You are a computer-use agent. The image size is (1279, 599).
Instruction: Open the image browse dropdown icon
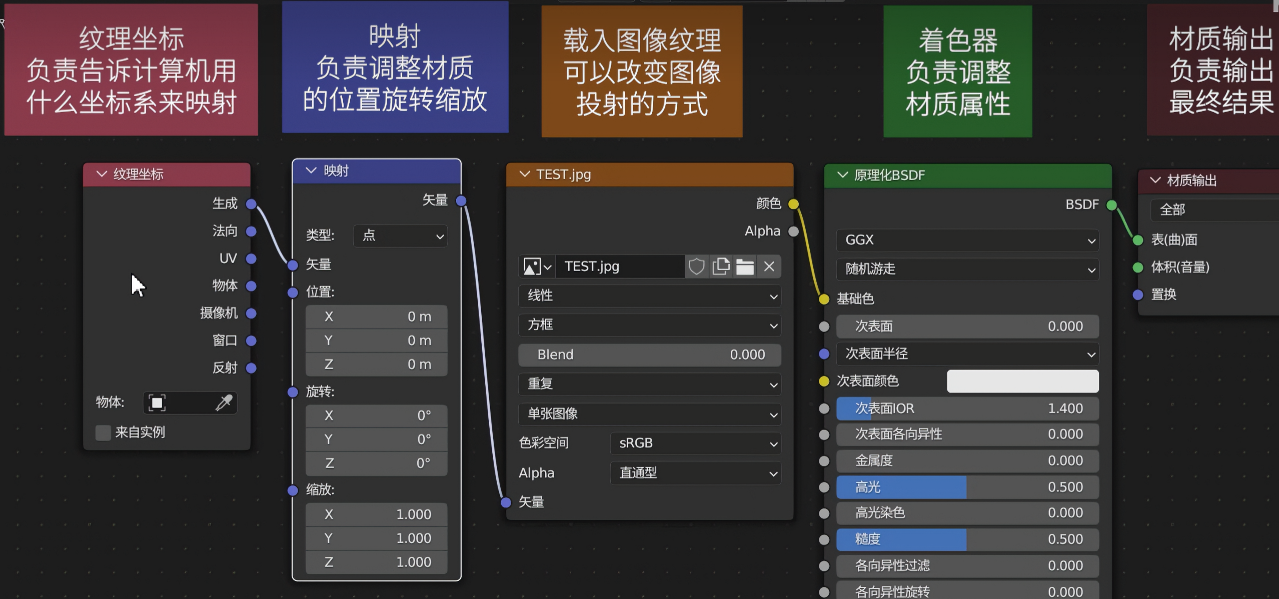tap(537, 267)
